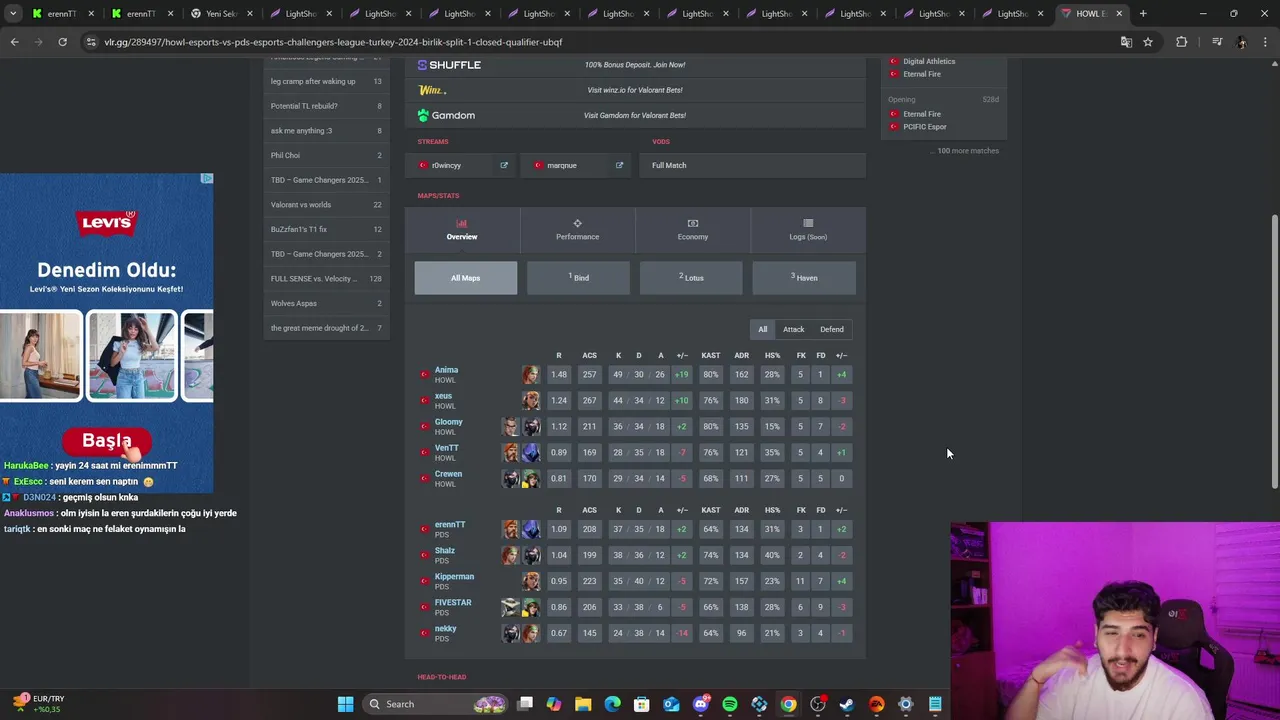This screenshot has height=720, width=1280.
Task: Filter stats by Attack side
Action: [x=793, y=329]
